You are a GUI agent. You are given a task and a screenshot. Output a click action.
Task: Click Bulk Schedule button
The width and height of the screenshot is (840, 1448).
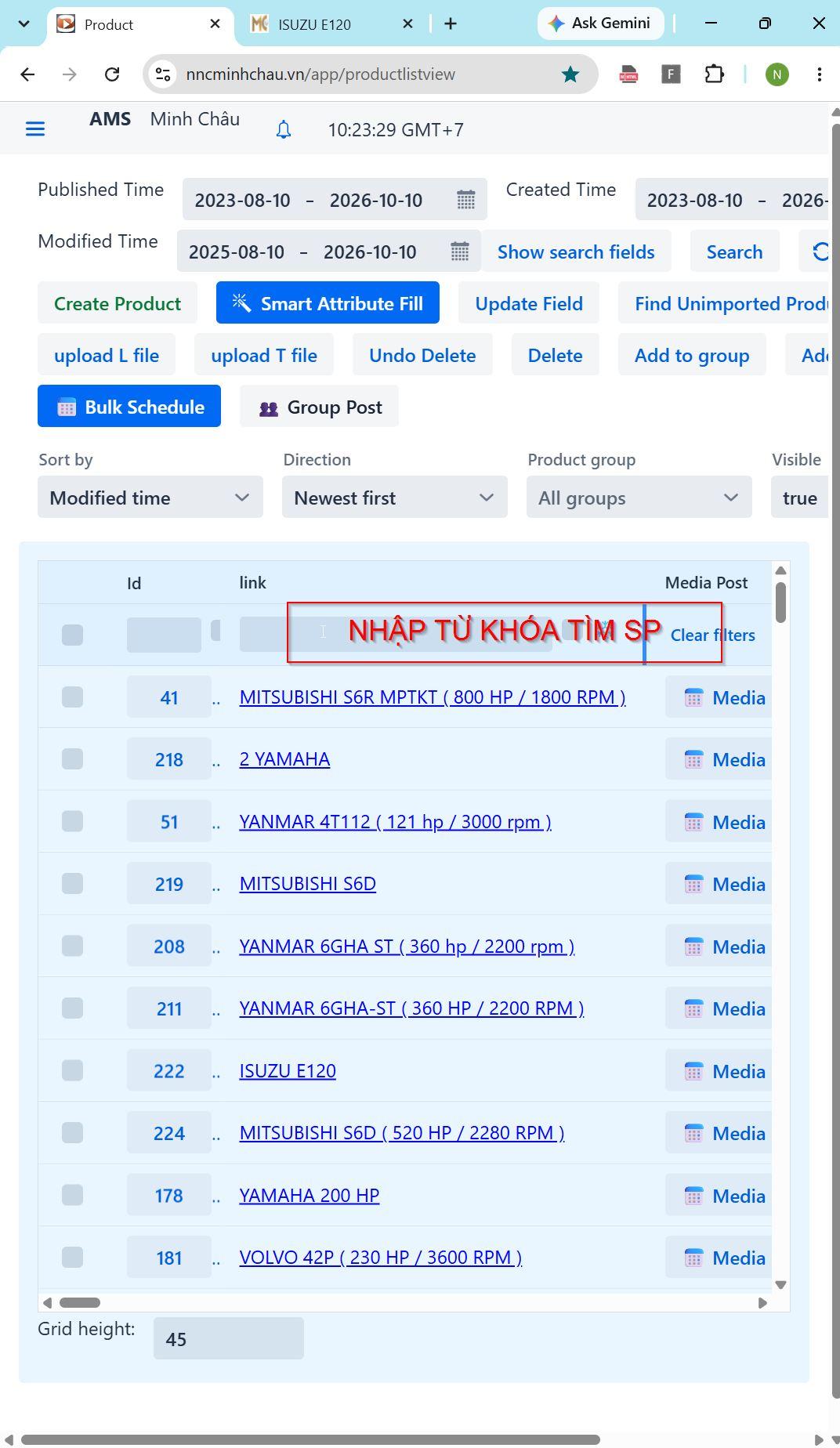click(129, 407)
